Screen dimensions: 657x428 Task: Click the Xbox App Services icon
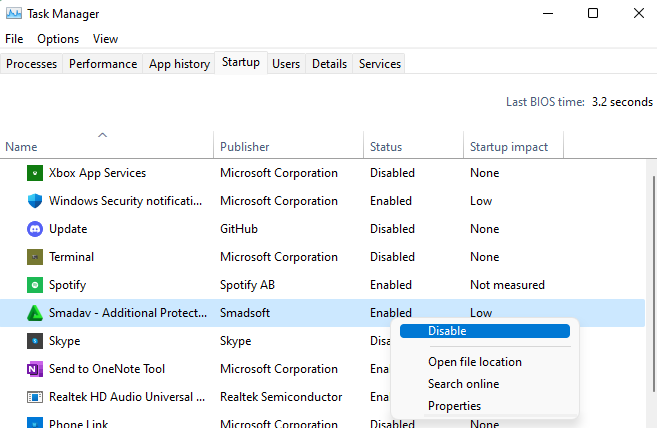point(35,173)
